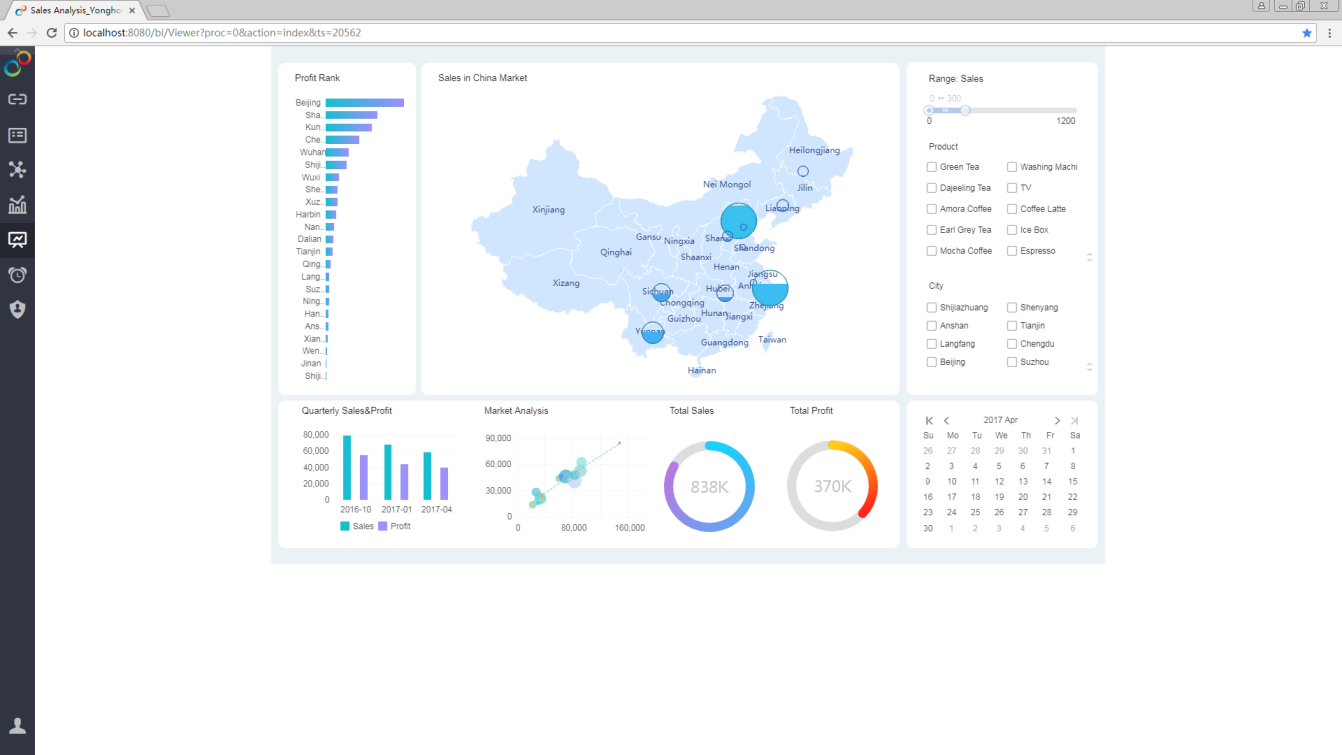Select April 30 in the calendar
This screenshot has width=1342, height=755.
(x=928, y=528)
